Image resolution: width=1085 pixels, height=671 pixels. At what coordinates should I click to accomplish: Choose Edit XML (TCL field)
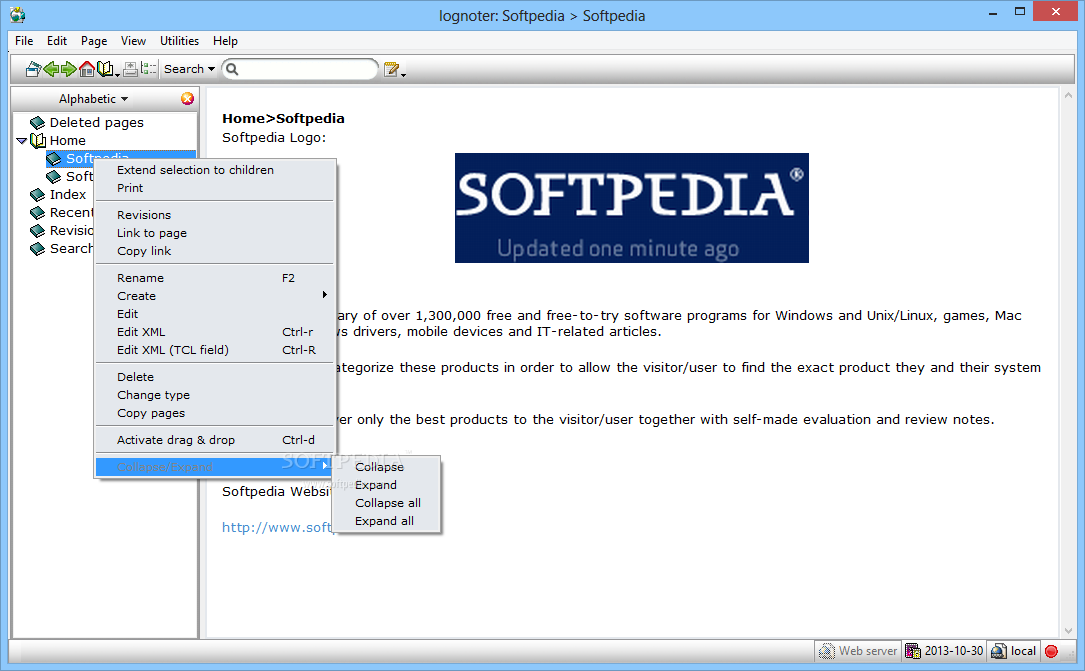(x=215, y=349)
